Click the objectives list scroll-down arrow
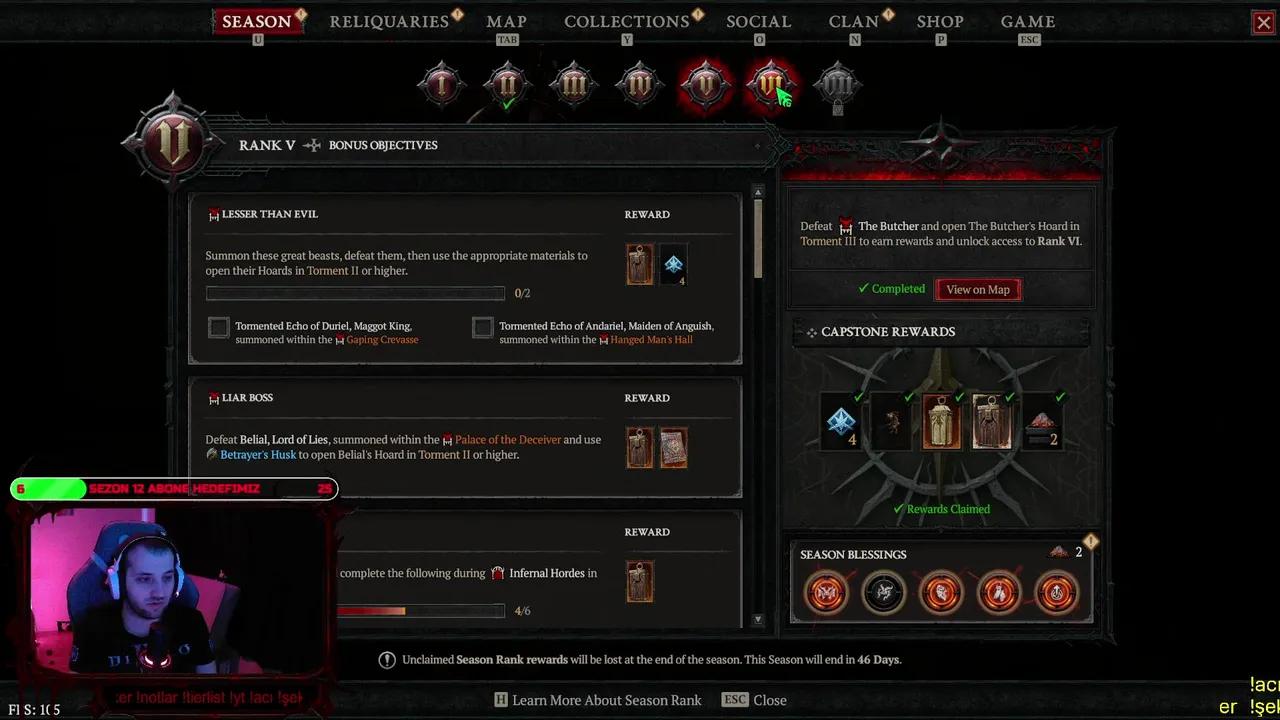The height and width of the screenshot is (720, 1280). point(757,619)
